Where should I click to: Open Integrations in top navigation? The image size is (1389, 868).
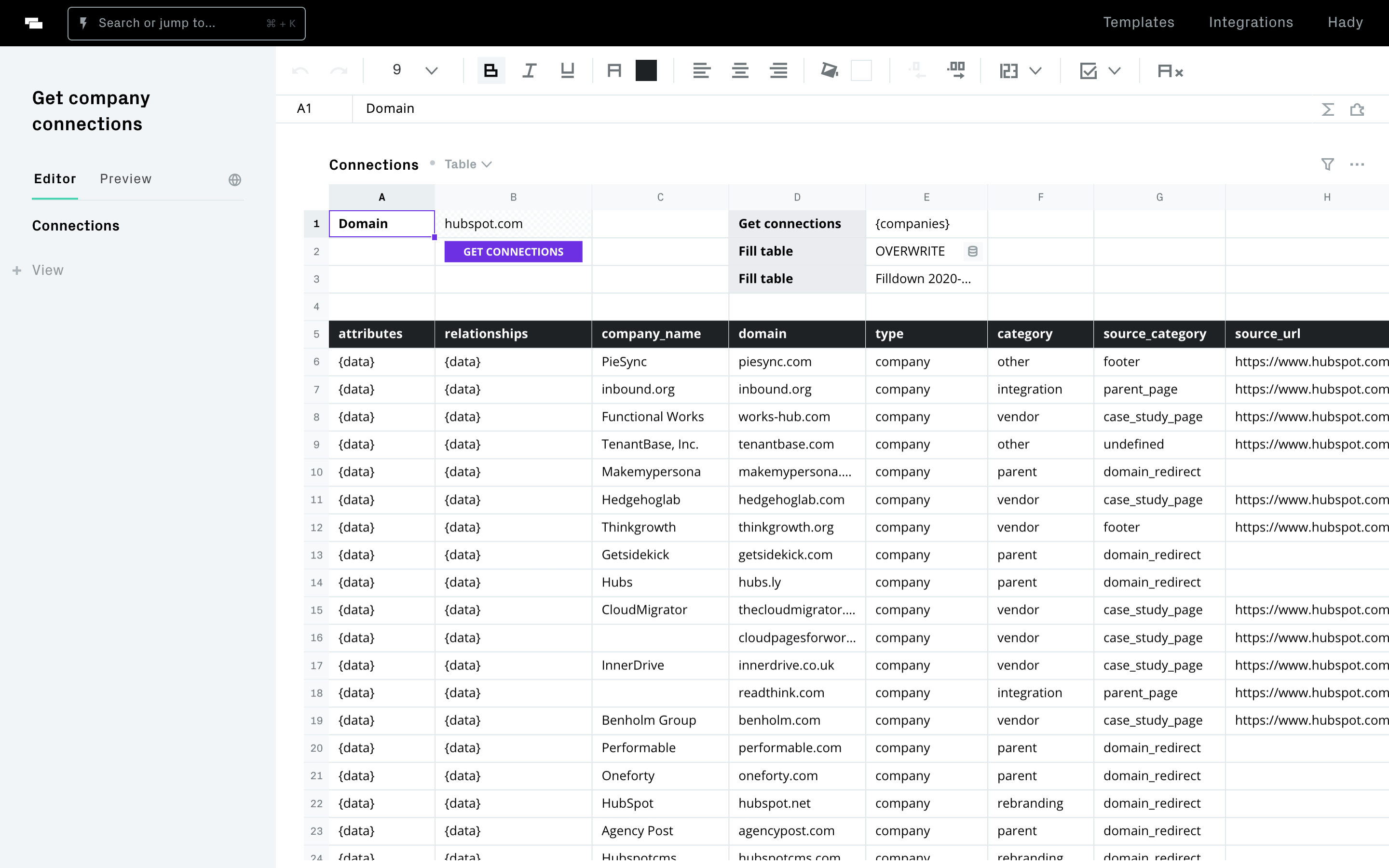point(1251,22)
